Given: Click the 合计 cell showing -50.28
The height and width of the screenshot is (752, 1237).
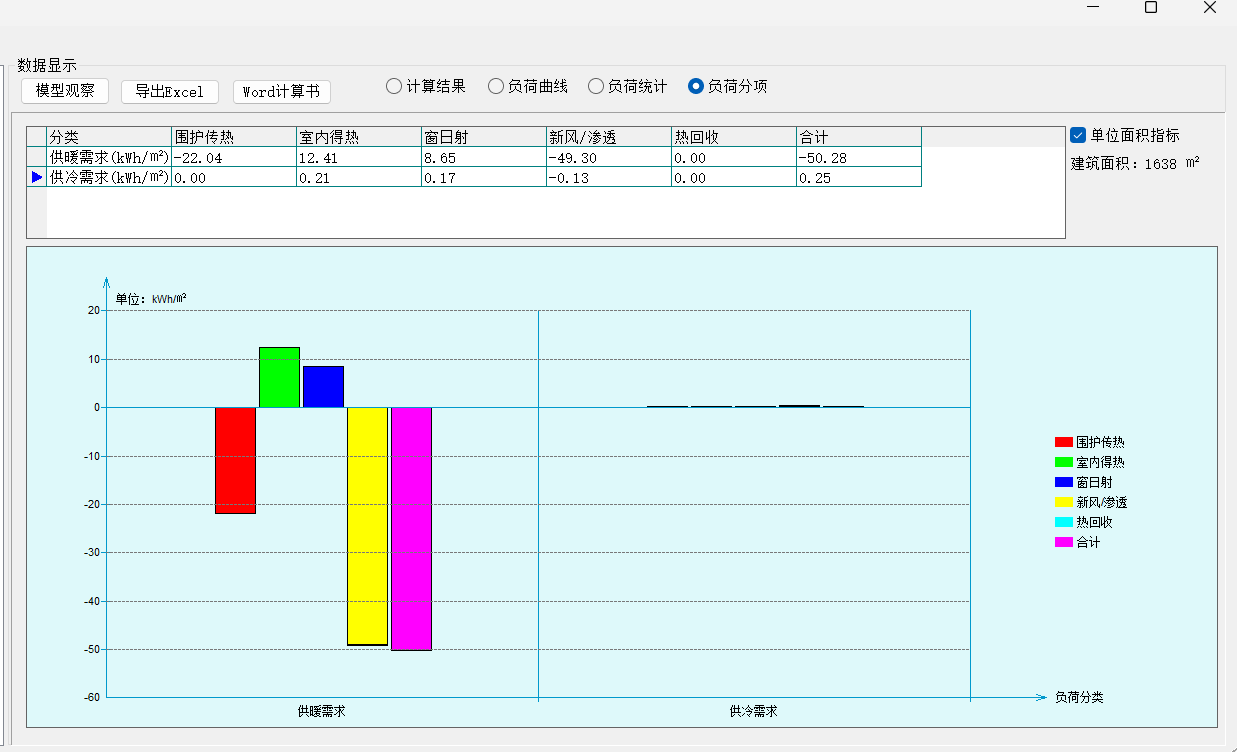Looking at the screenshot, I should point(858,157).
